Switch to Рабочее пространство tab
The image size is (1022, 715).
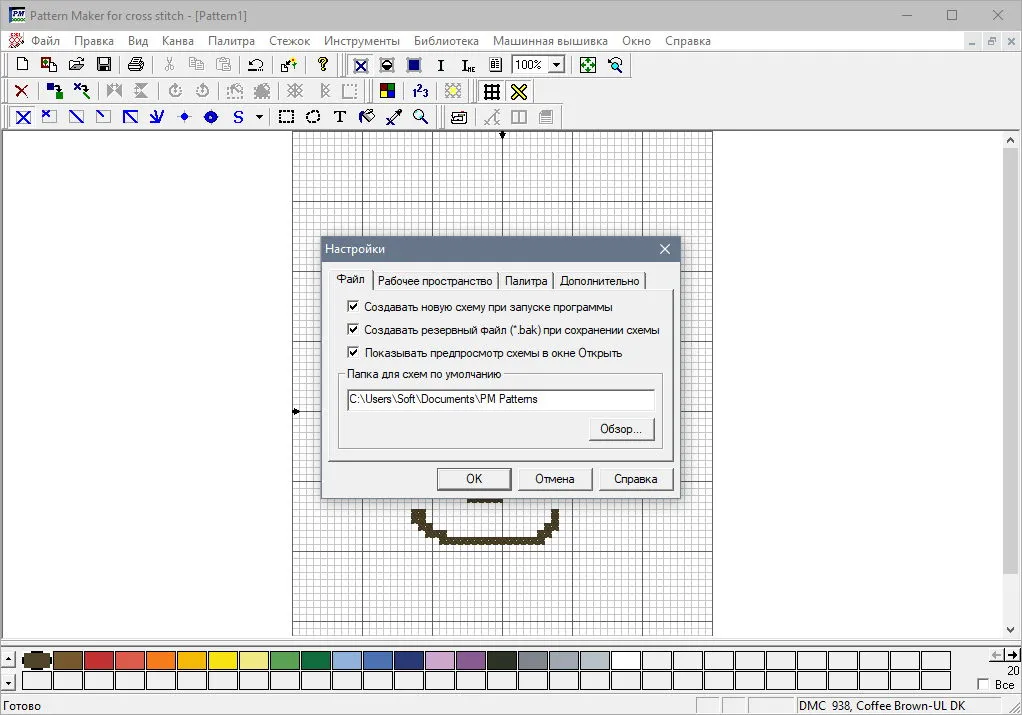(x=435, y=281)
